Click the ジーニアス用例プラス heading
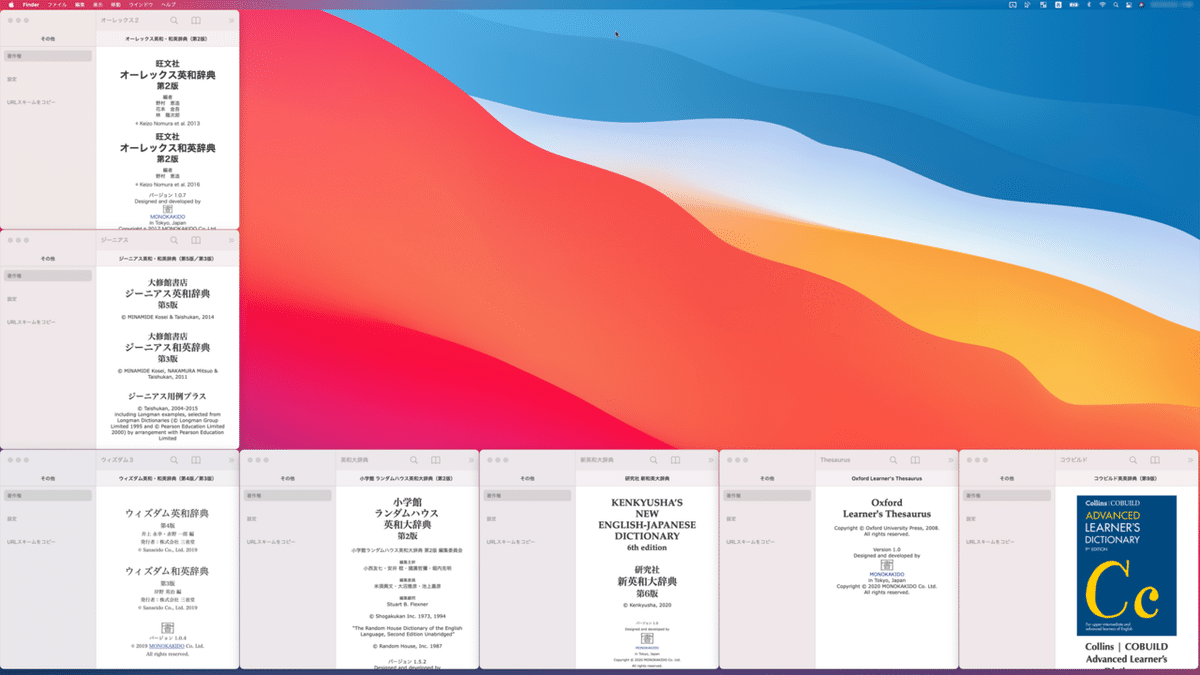 (x=167, y=396)
